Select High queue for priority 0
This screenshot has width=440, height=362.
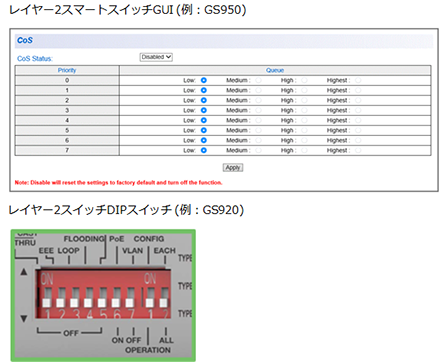pyautogui.click(x=304, y=80)
